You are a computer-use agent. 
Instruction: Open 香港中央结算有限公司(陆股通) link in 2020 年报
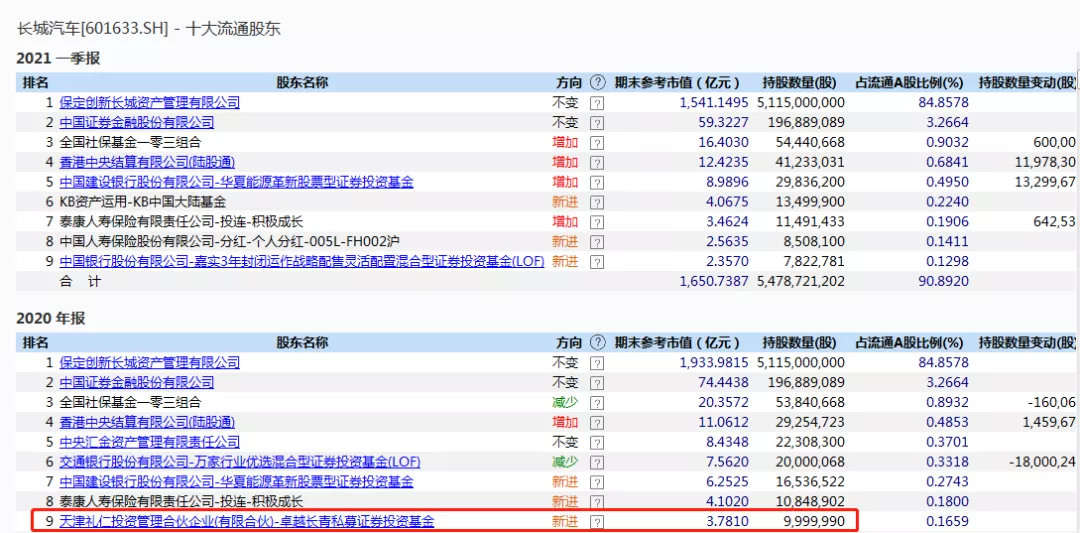[x=147, y=422]
